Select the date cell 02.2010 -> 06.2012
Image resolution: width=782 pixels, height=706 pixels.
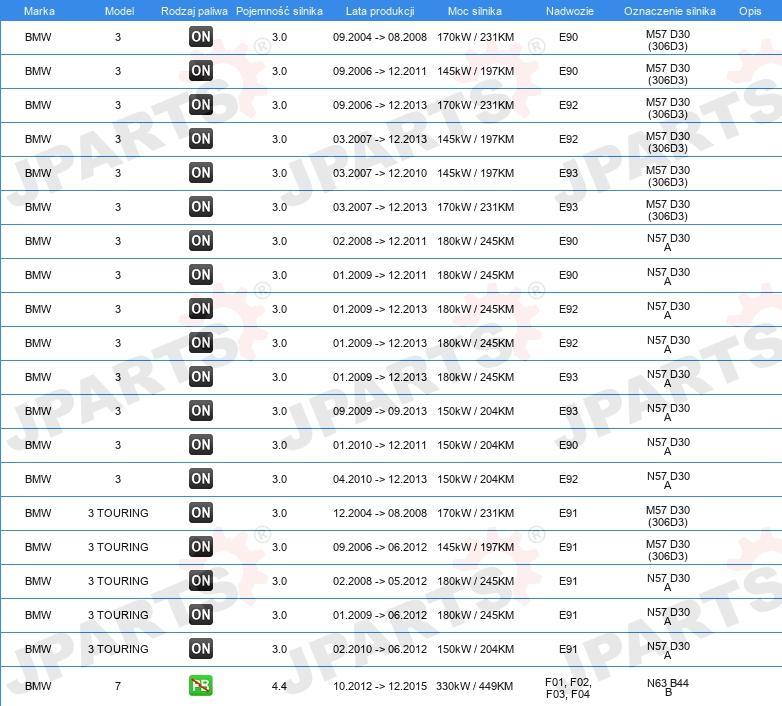[380, 649]
